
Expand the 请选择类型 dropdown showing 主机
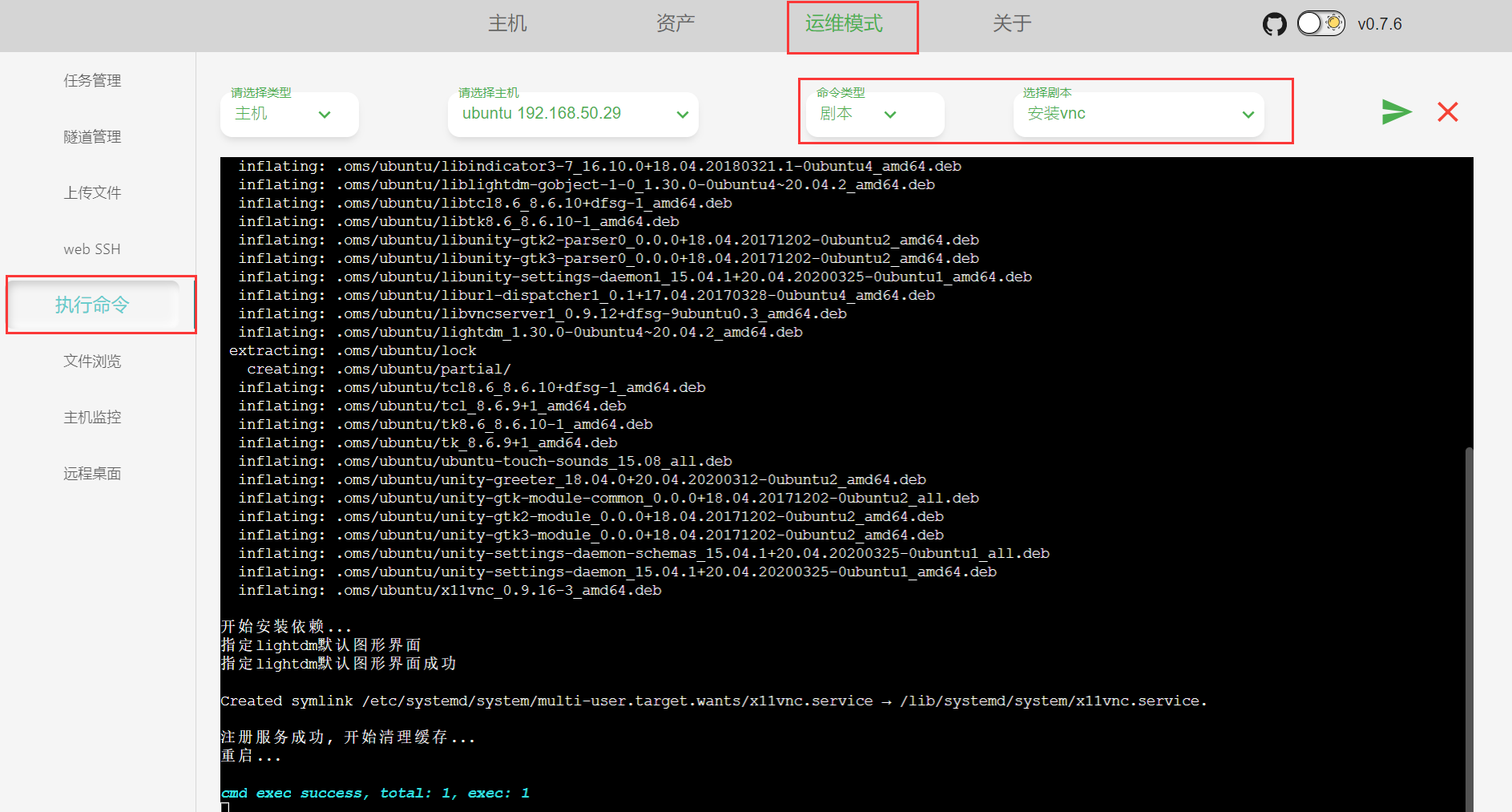(x=289, y=114)
